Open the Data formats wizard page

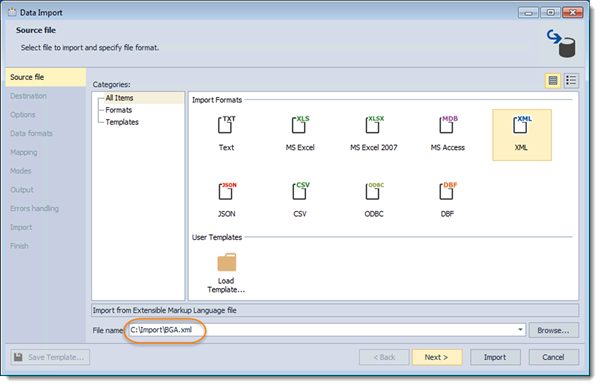[x=31, y=134]
